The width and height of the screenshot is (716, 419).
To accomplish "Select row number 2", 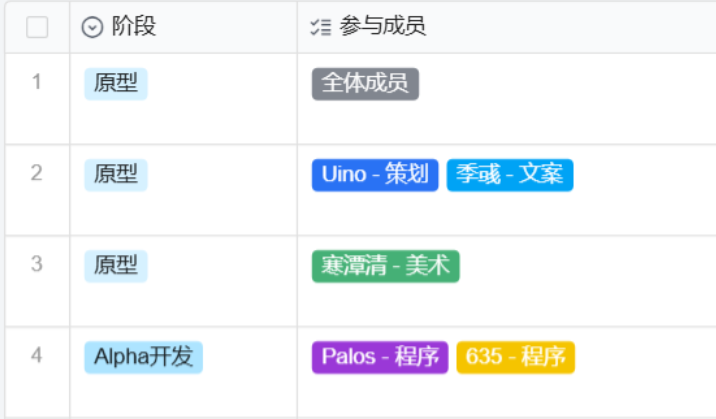I will coord(37,173).
